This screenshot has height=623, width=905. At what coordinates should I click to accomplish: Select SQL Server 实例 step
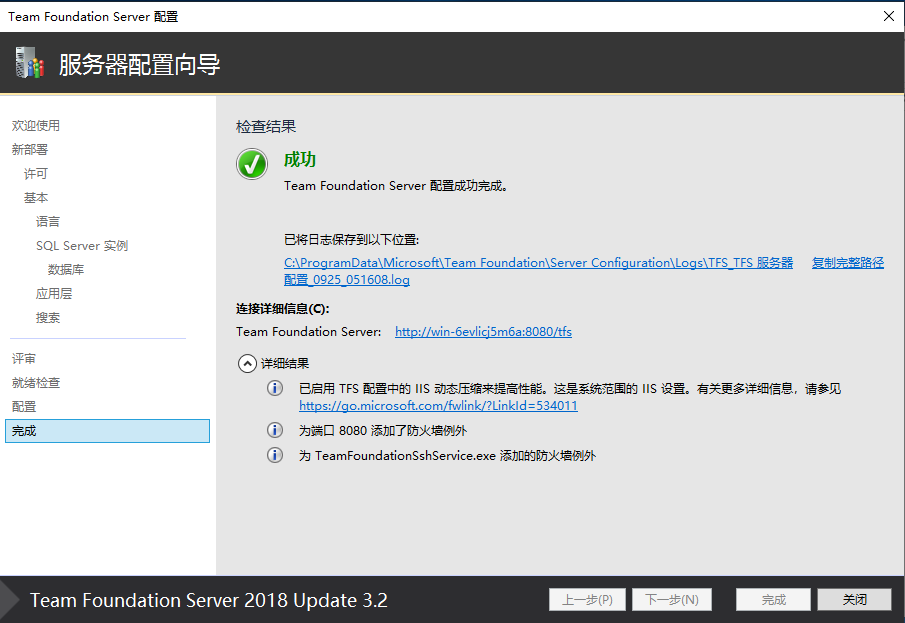(82, 245)
